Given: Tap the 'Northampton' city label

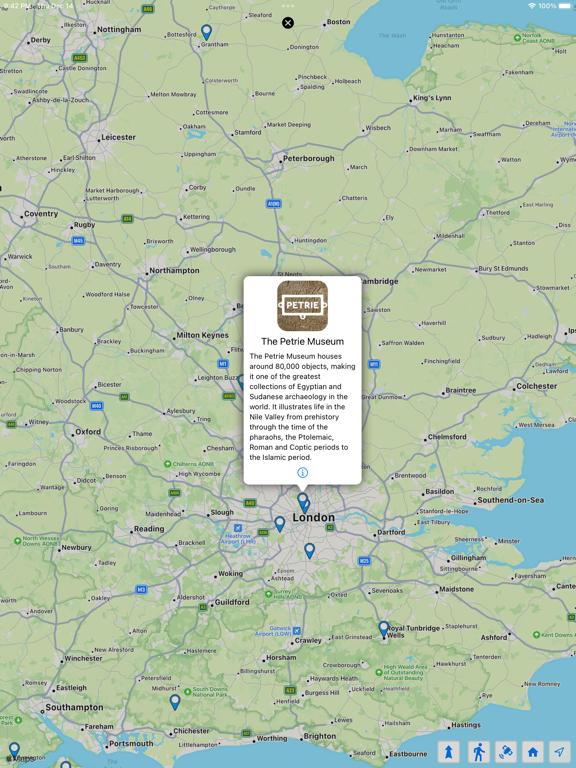Looking at the screenshot, I should pyautogui.click(x=174, y=270).
